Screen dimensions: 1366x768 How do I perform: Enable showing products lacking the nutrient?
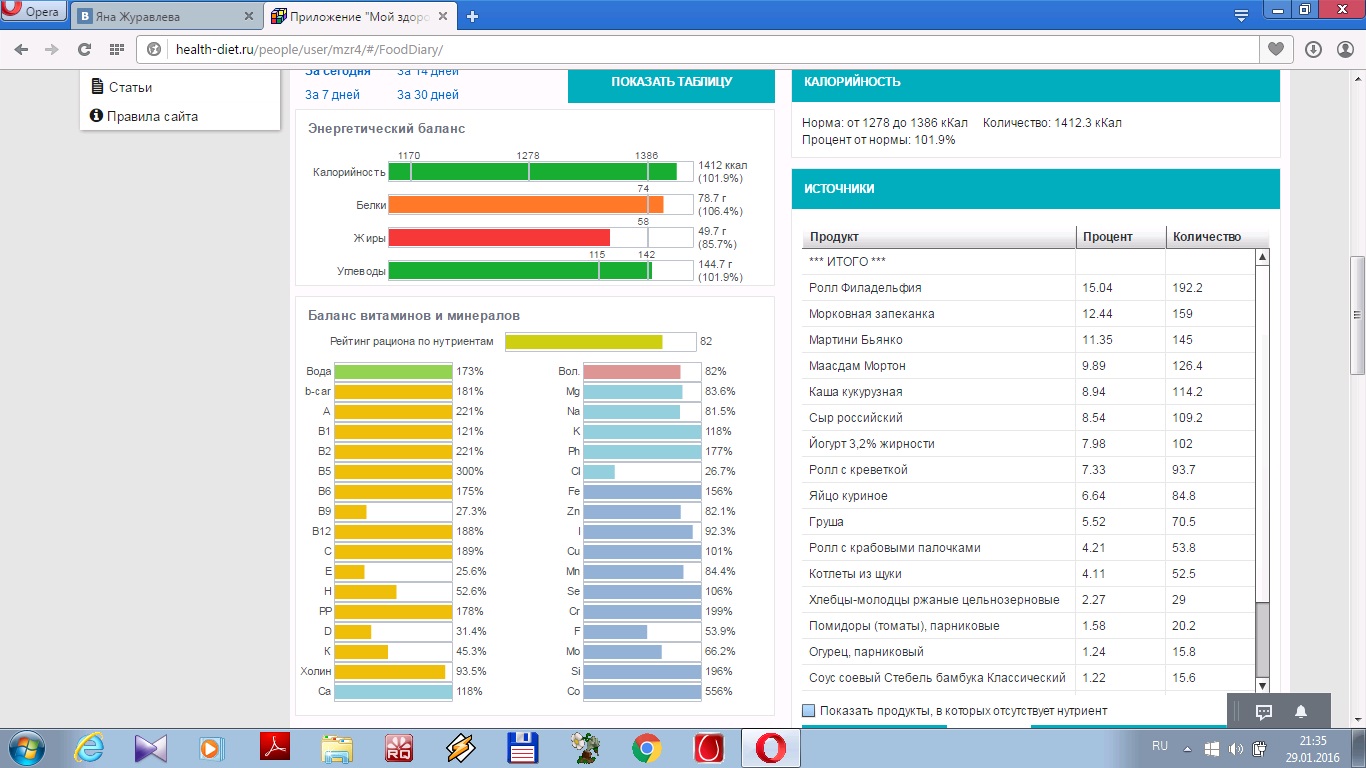click(809, 711)
